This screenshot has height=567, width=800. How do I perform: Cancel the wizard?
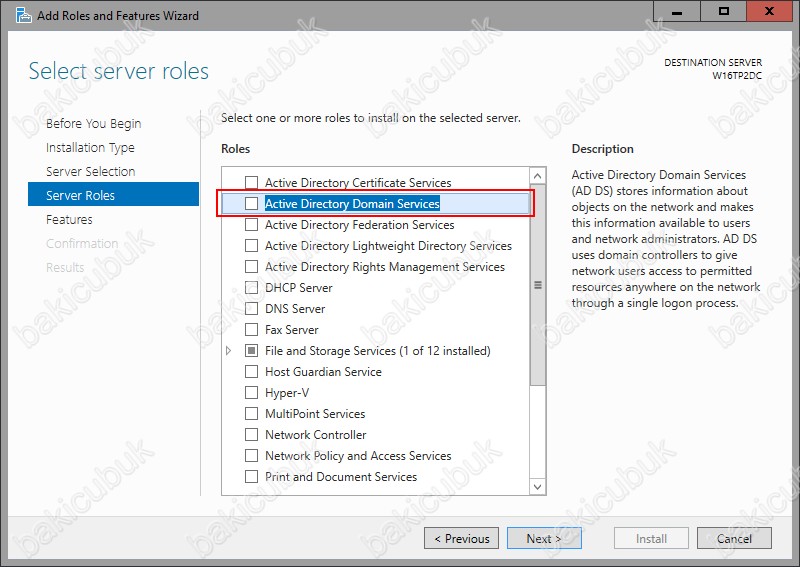pos(734,538)
